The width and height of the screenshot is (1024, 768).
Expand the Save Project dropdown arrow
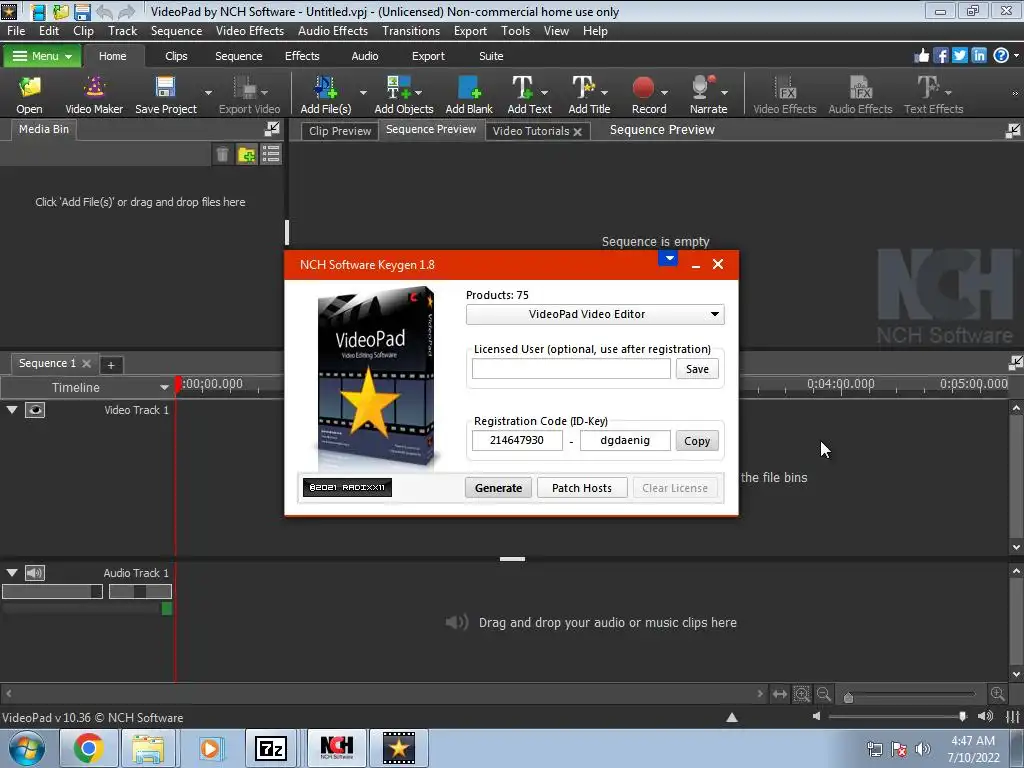(x=208, y=93)
